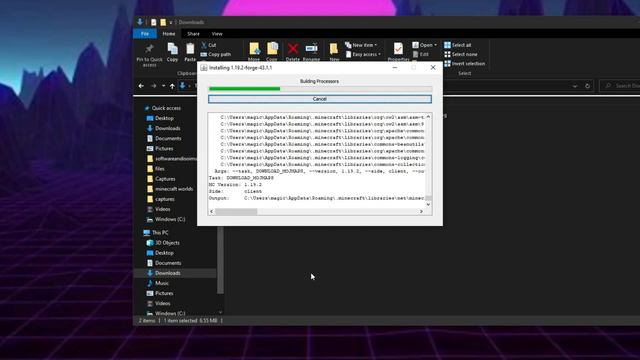Open Desktop under This PC
This screenshot has width=640, height=360.
point(164,253)
